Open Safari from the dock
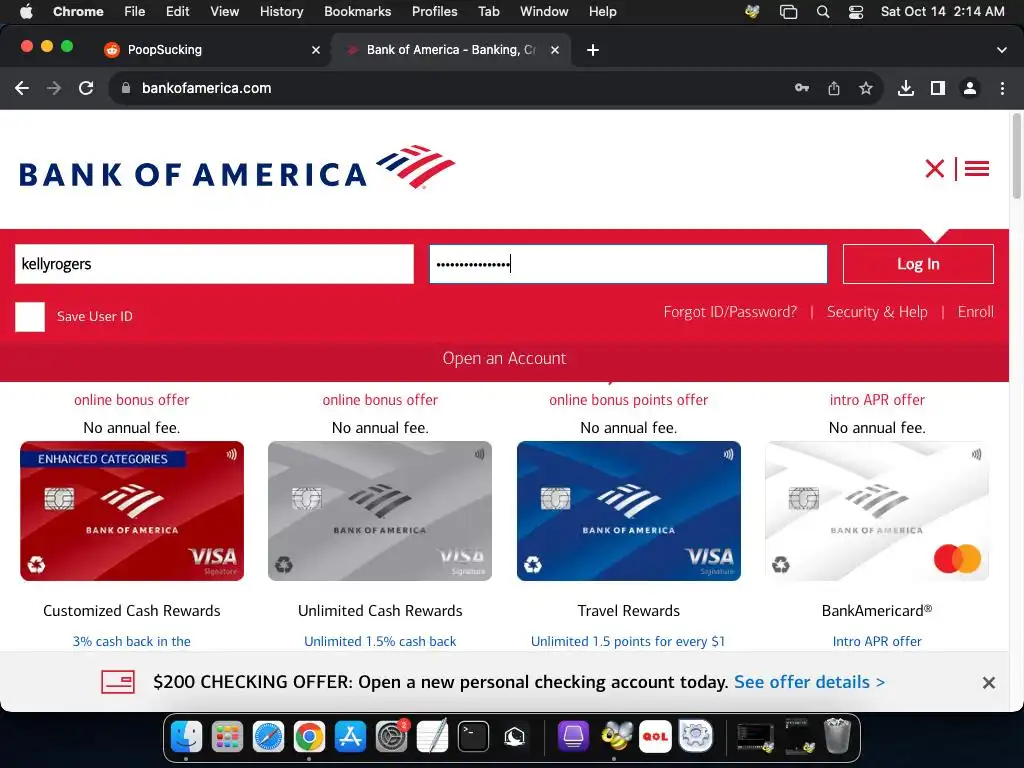 coord(268,737)
